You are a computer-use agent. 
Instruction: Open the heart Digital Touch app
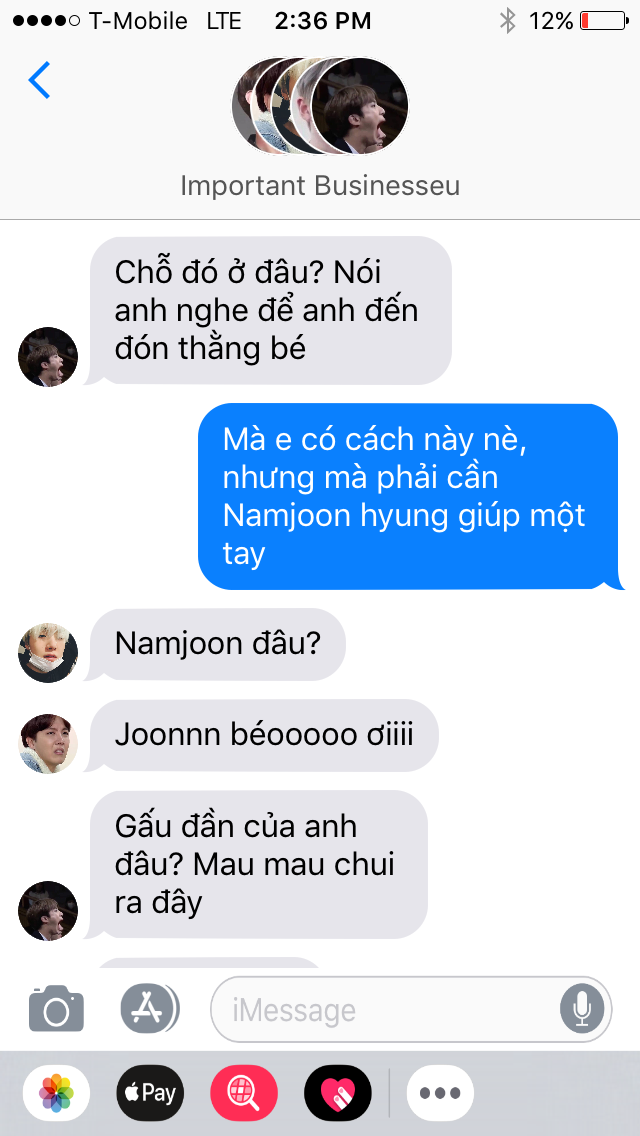coord(338,1093)
